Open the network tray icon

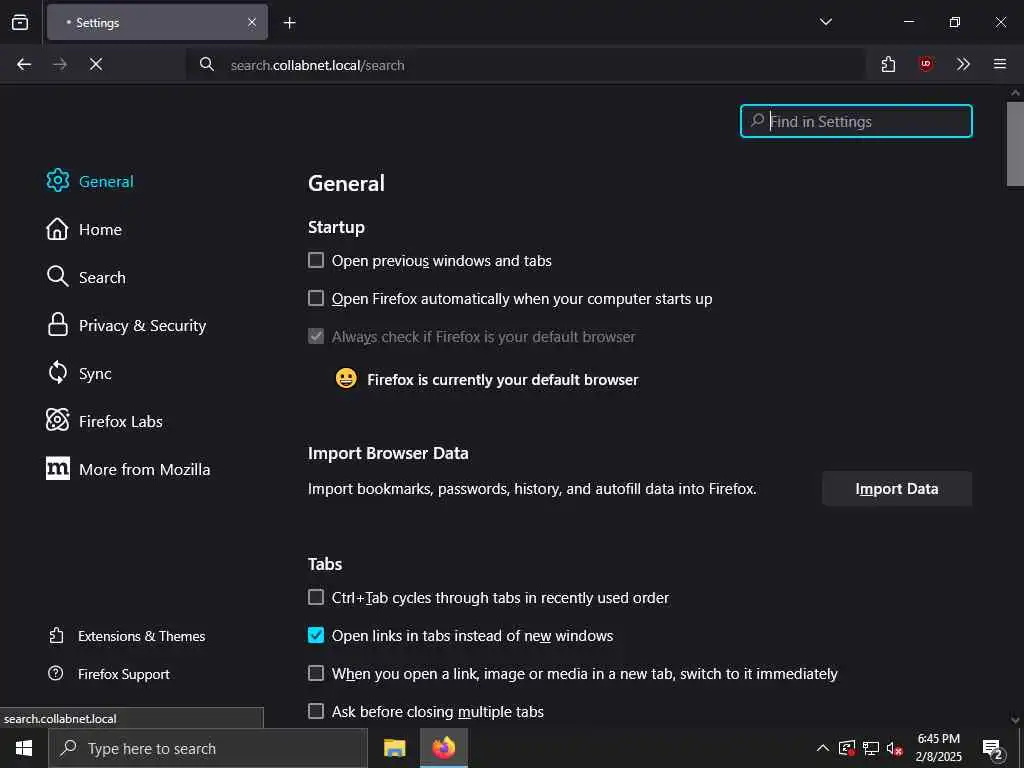(871, 748)
